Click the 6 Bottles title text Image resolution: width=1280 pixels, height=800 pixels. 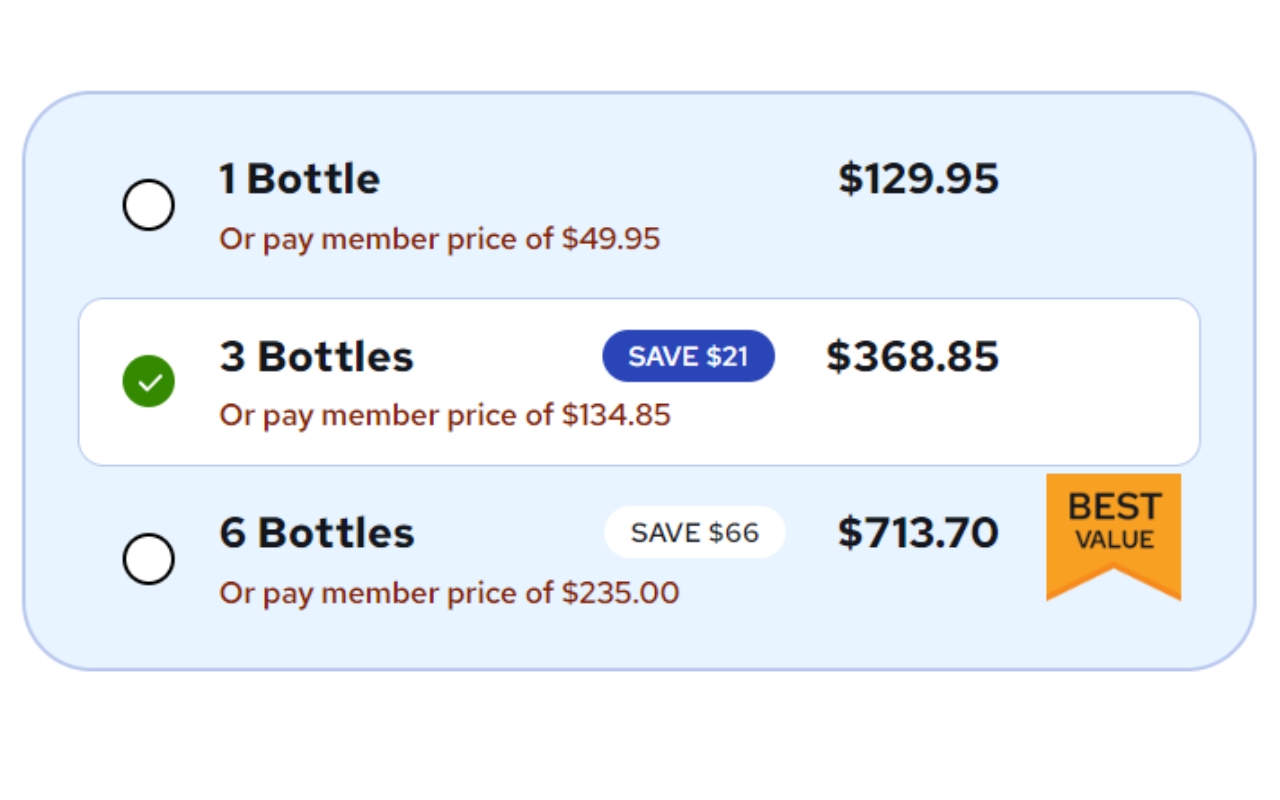[x=317, y=533]
